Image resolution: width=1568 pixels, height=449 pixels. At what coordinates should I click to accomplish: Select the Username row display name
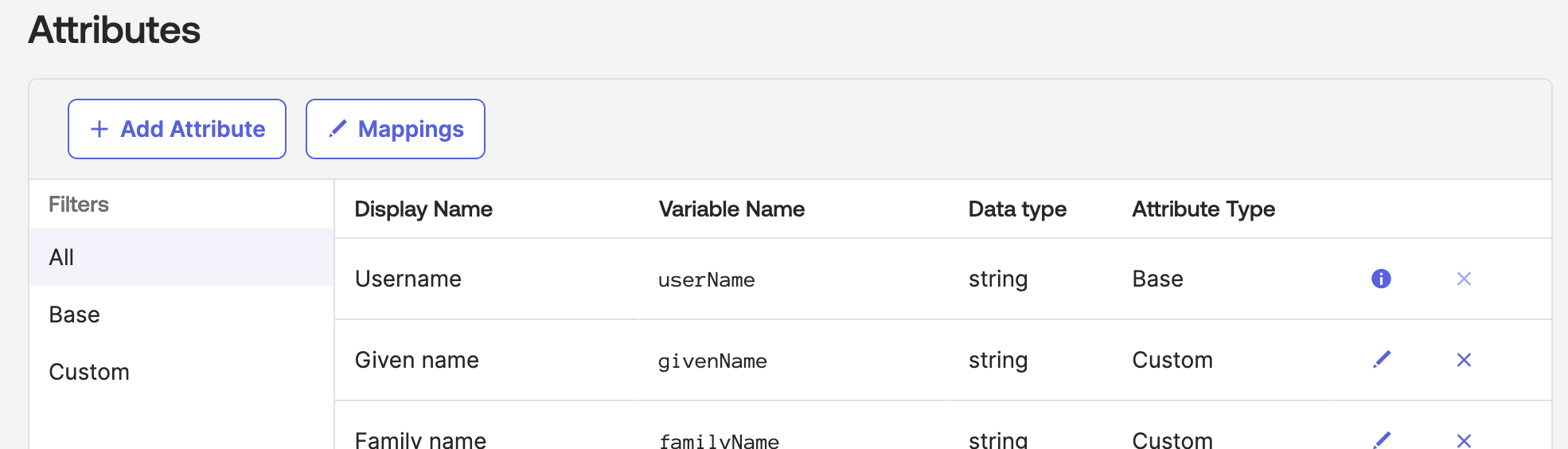[x=408, y=279]
